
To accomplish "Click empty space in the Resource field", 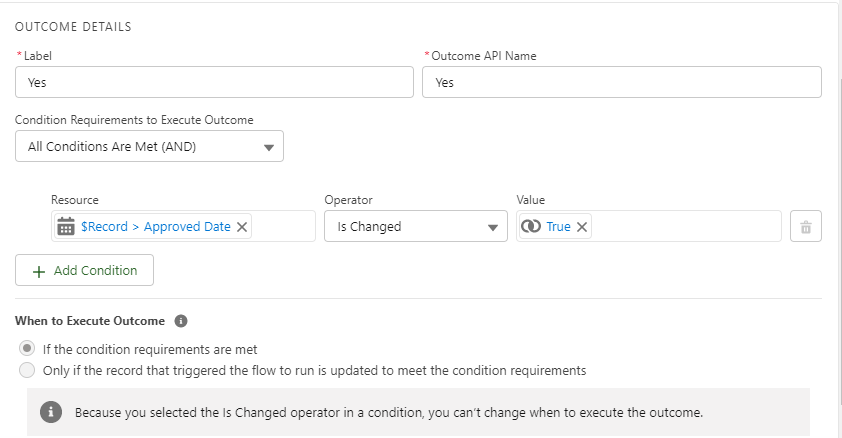I will (283, 227).
